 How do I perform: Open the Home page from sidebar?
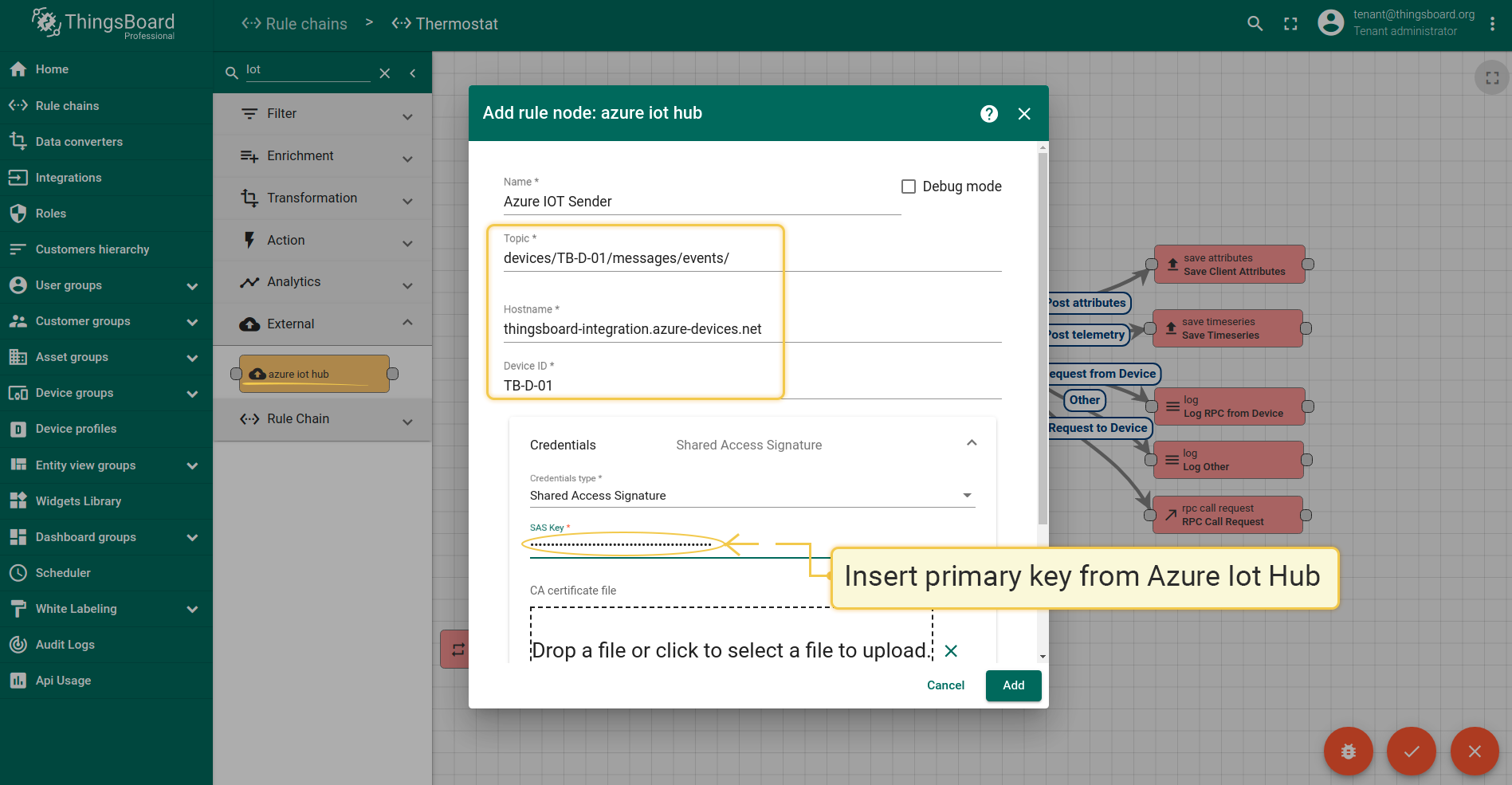(106, 69)
